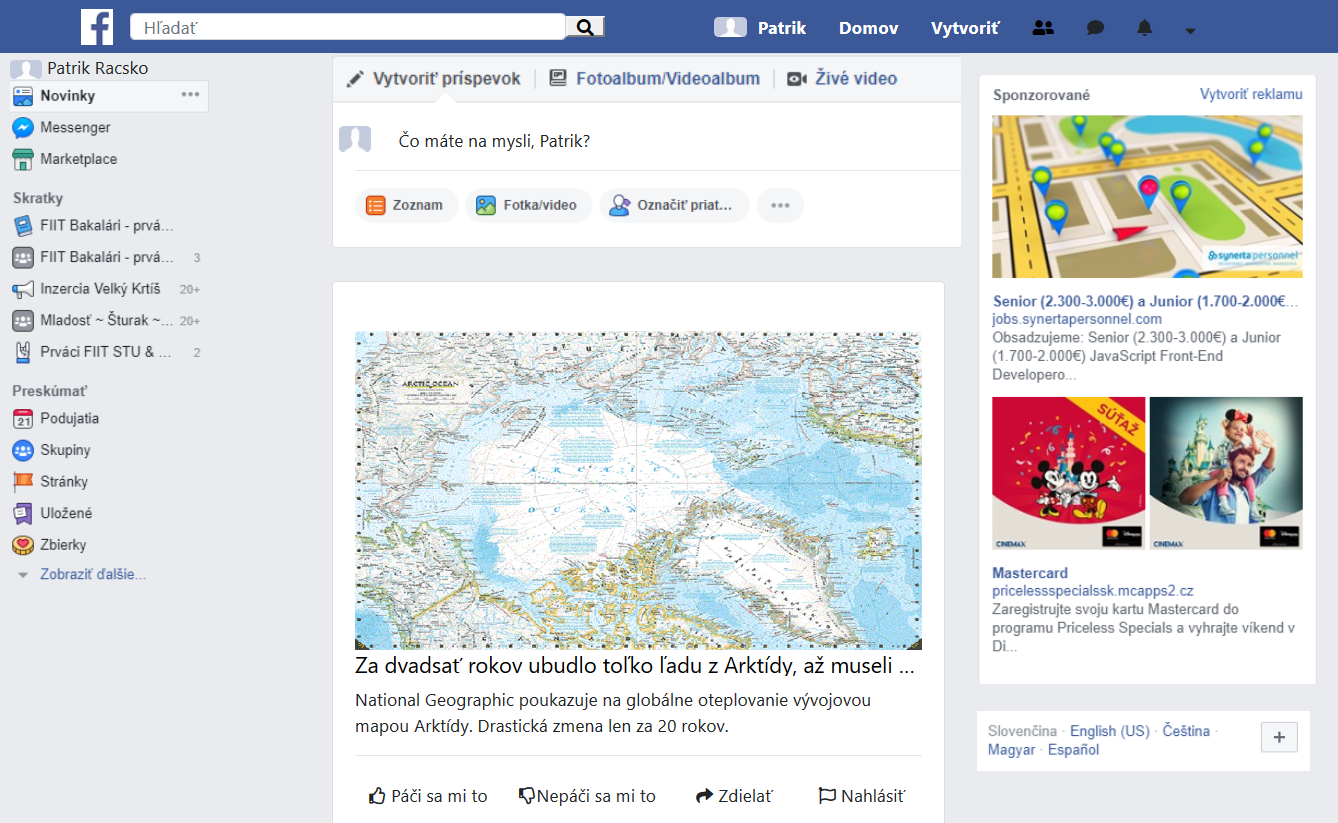This screenshot has width=1338, height=823.
Task: Click the Fotka/video button
Action: [x=528, y=205]
